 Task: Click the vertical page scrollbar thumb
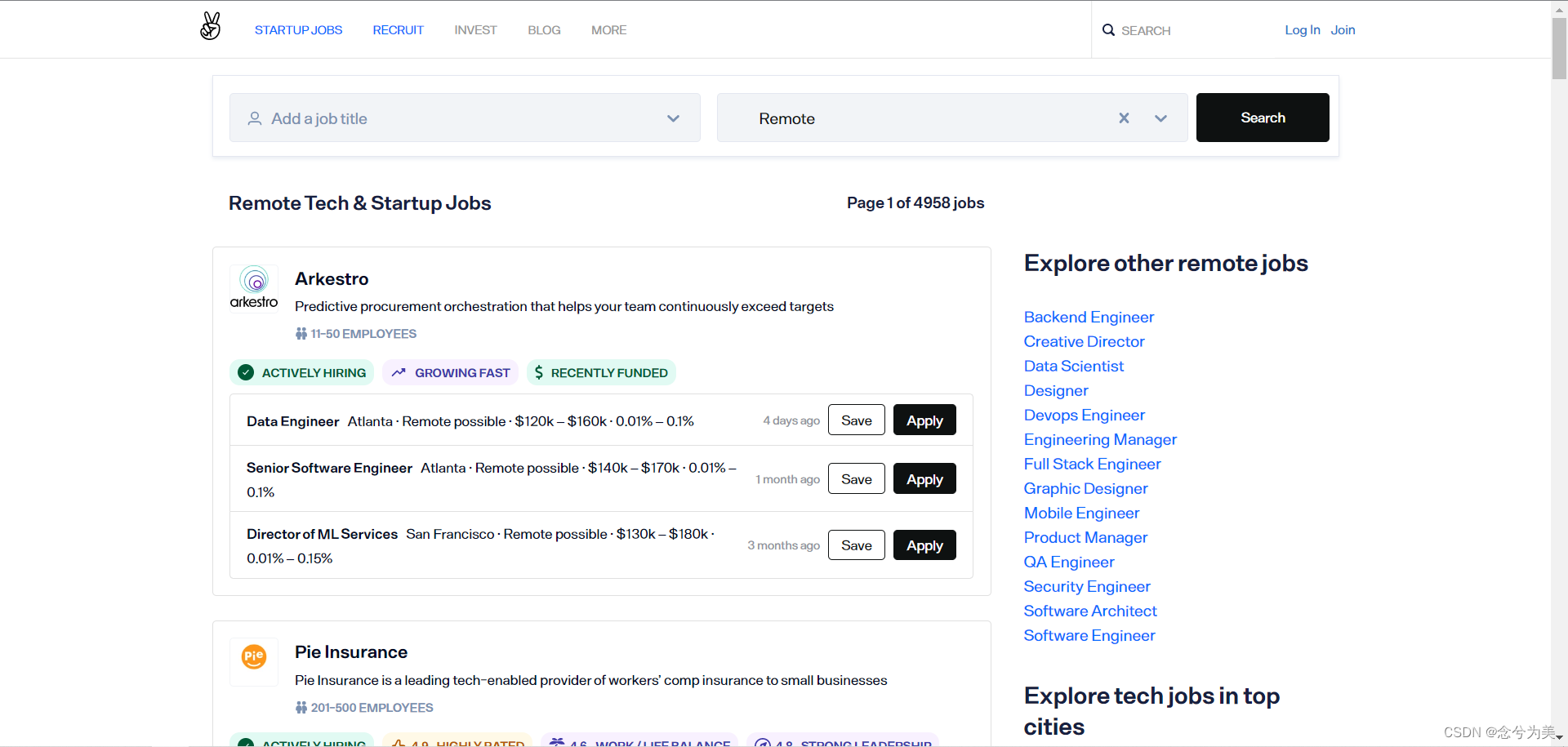click(x=1559, y=47)
